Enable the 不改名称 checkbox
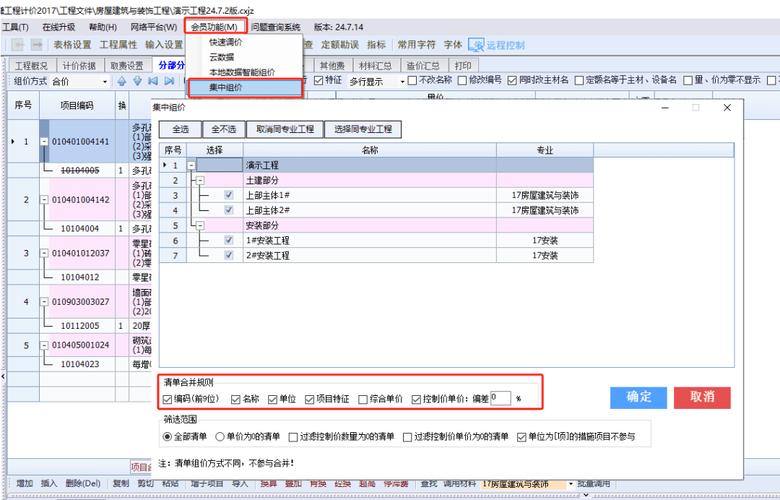 [x=412, y=80]
